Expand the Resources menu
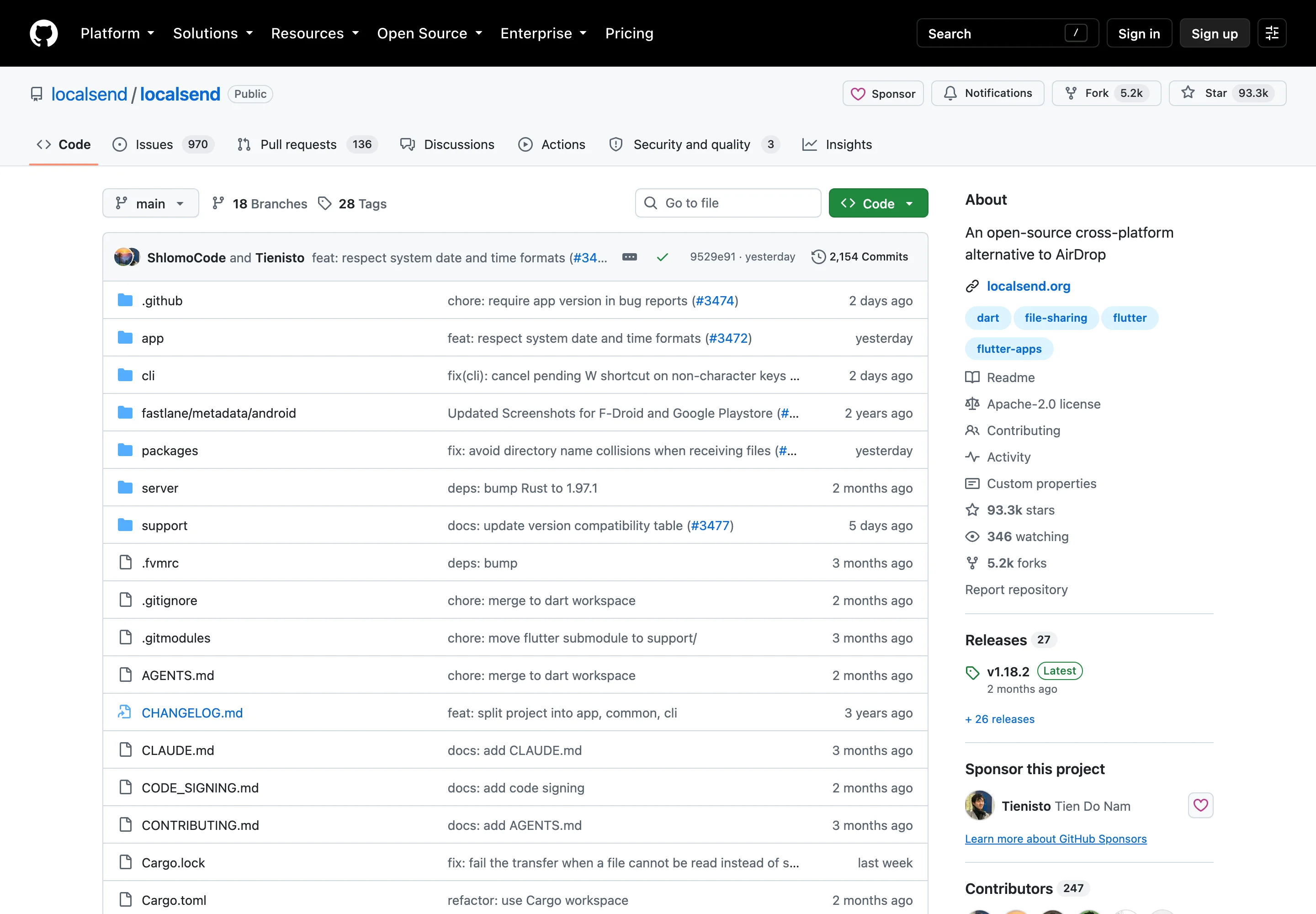The height and width of the screenshot is (914, 1316). coord(315,33)
